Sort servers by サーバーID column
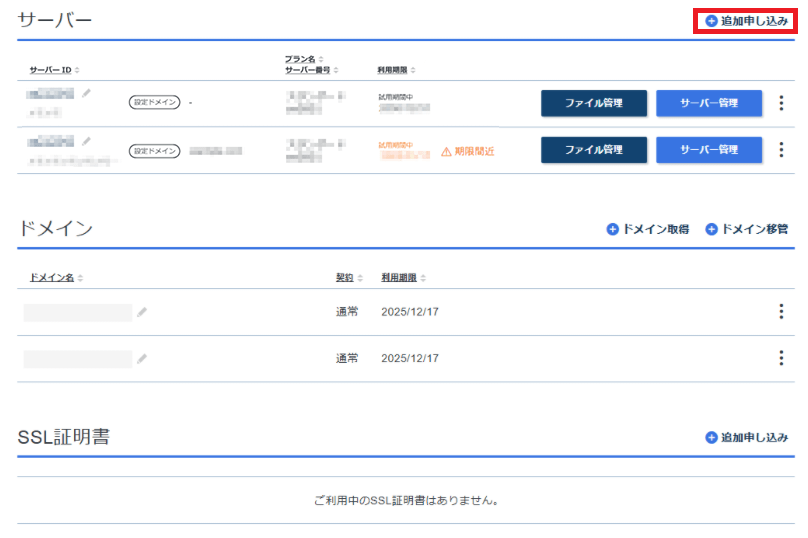 [54, 70]
